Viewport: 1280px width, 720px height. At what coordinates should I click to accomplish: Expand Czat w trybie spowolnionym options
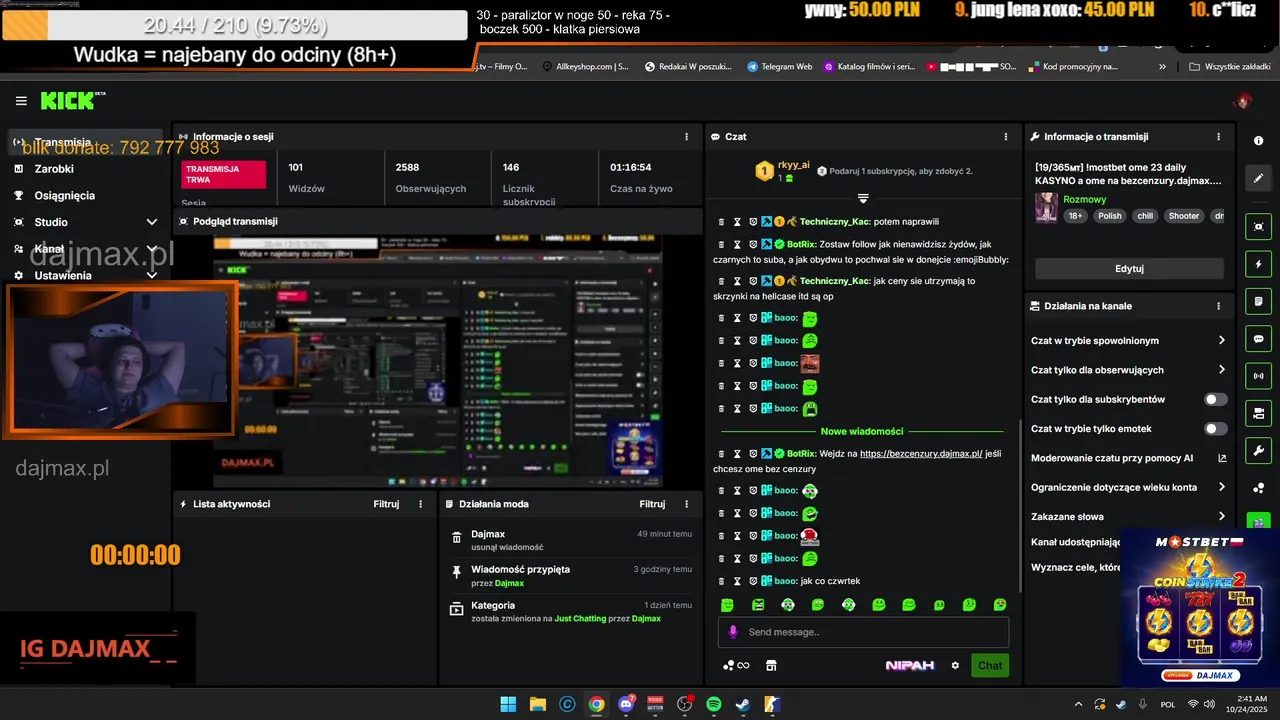1222,341
